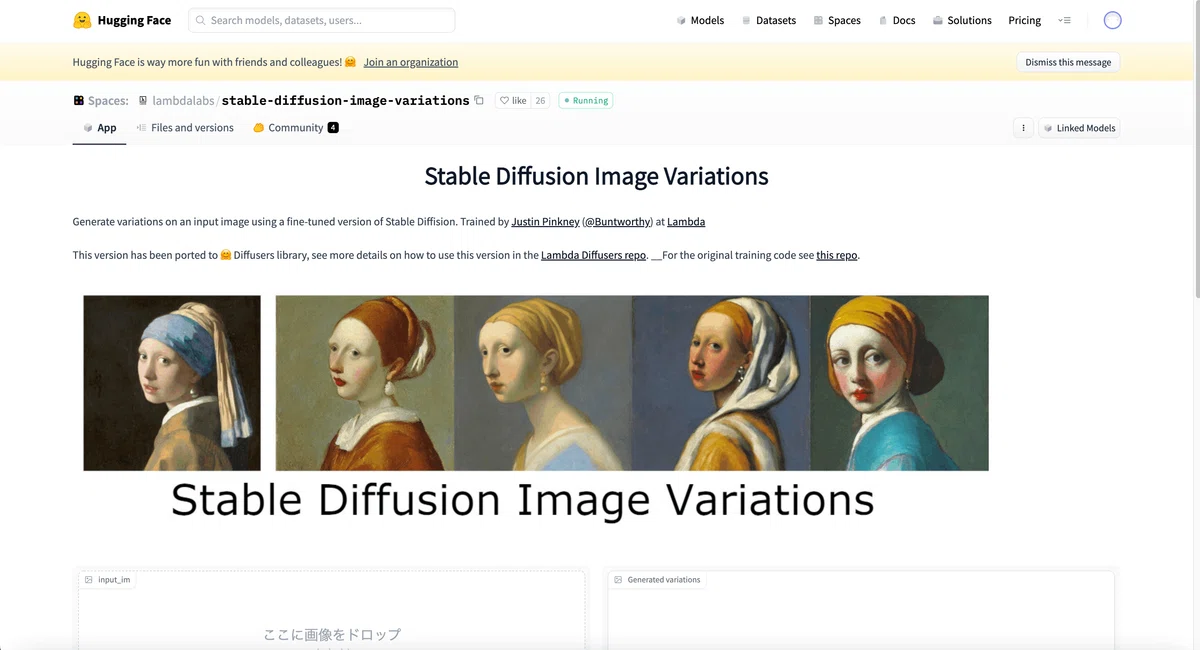Open Lambda Diffusers repo link
This screenshot has height=650, width=1200.
(593, 255)
